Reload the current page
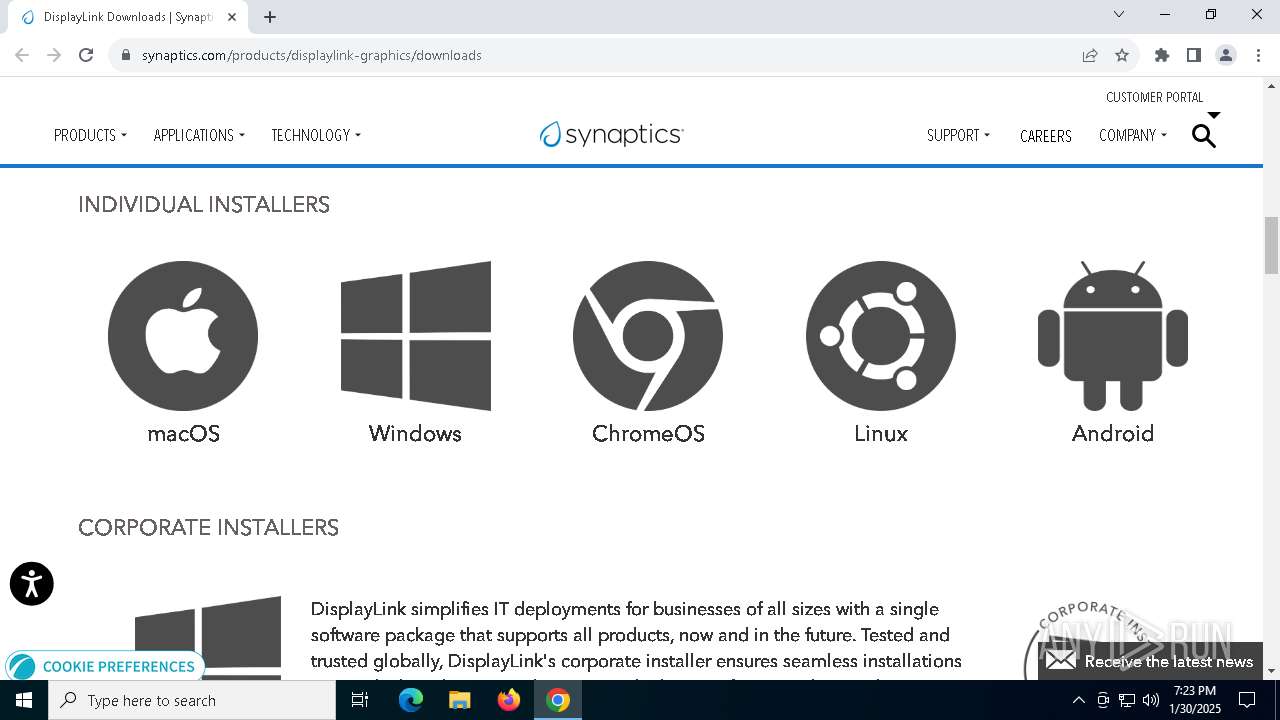The height and width of the screenshot is (720, 1280). (86, 55)
